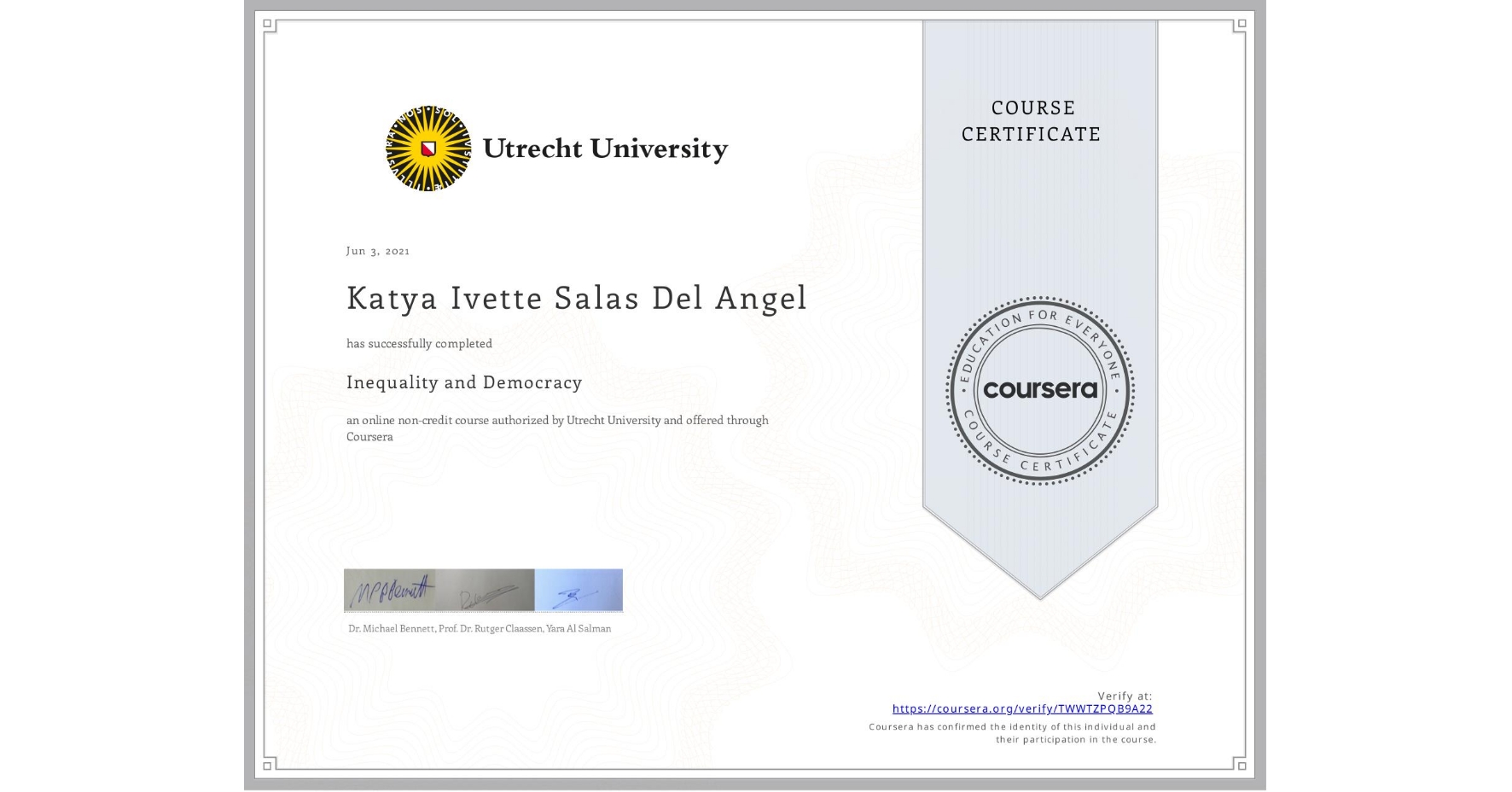Select Dr. Michael Bennett's signature image
Image resolution: width=1512 pixels, height=792 pixels.
pos(388,589)
